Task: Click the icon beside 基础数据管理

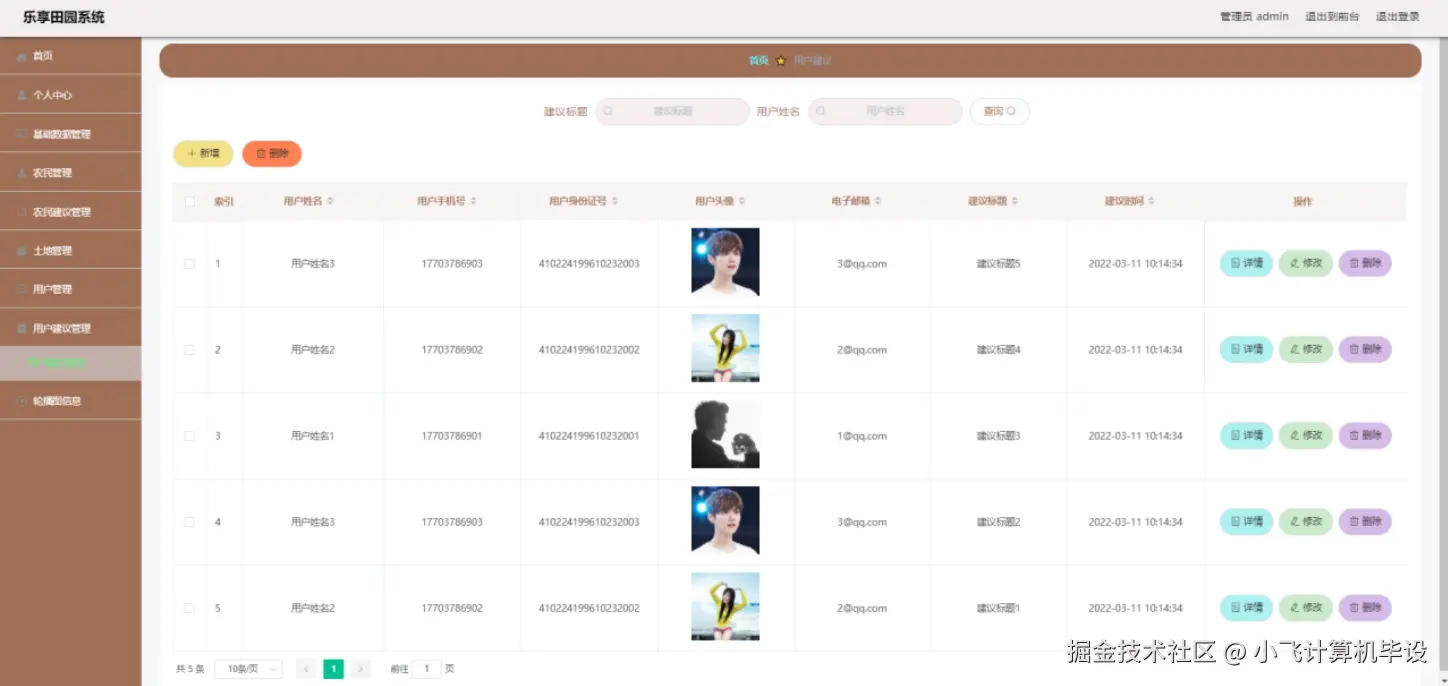Action: coord(22,134)
